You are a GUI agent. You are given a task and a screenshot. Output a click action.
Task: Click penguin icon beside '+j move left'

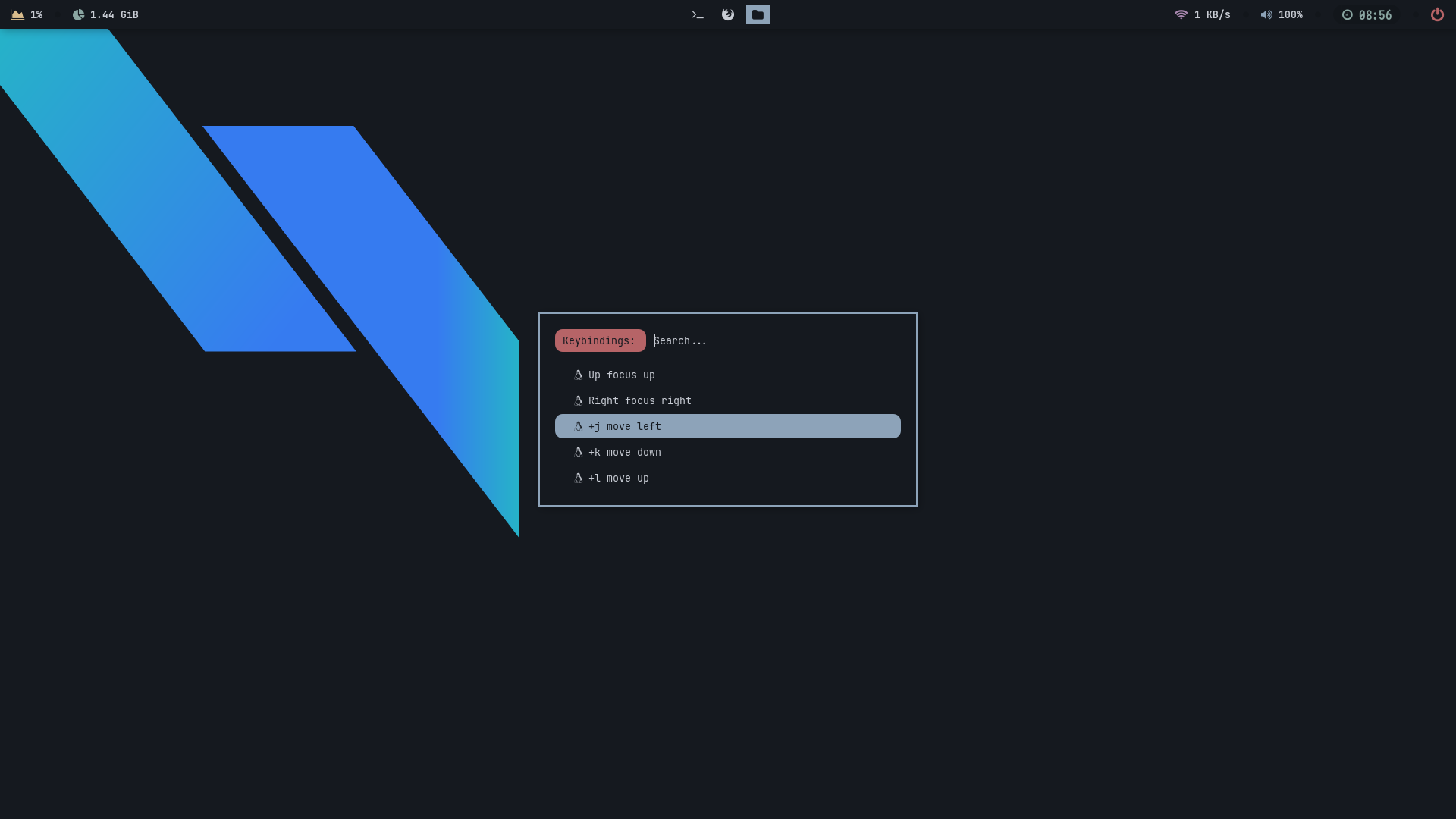tap(578, 426)
